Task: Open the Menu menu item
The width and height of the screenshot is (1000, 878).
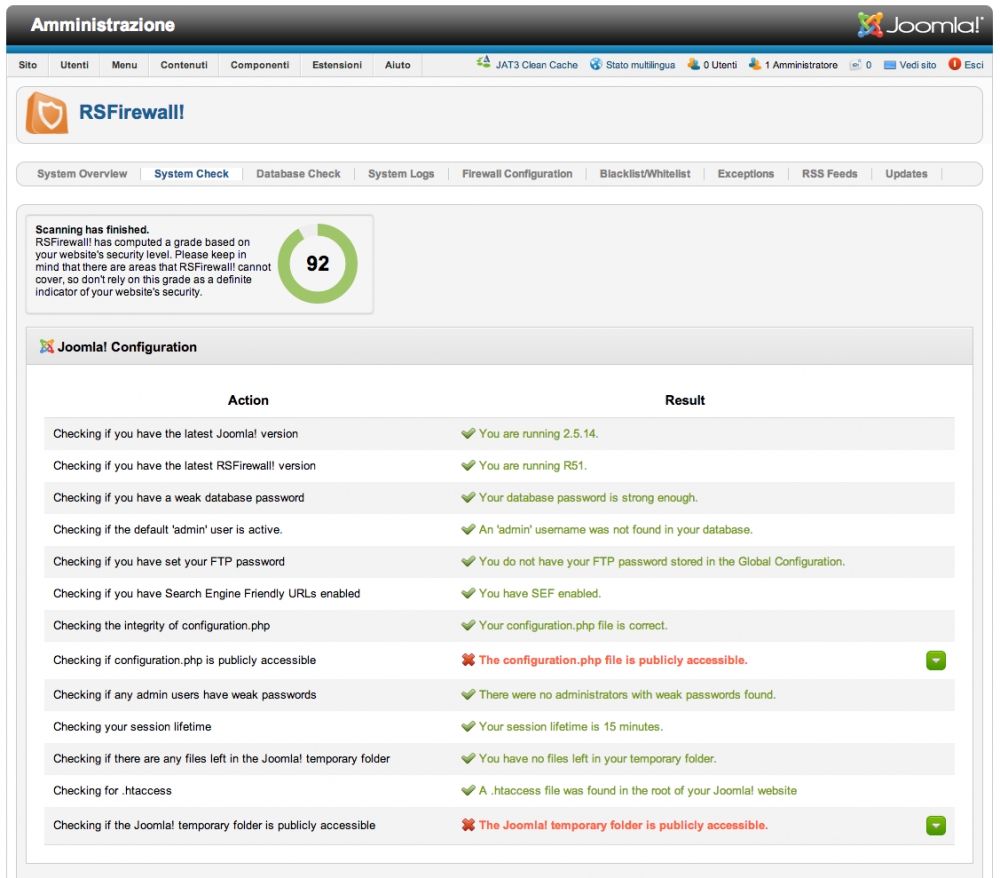Action: pos(124,65)
